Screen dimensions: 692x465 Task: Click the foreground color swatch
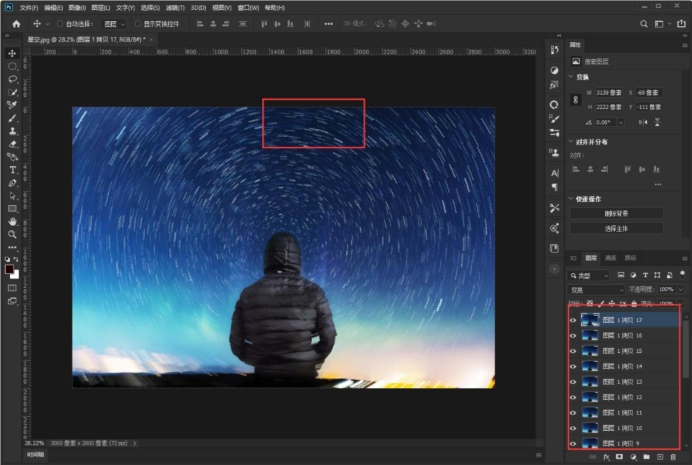pyautogui.click(x=9, y=269)
